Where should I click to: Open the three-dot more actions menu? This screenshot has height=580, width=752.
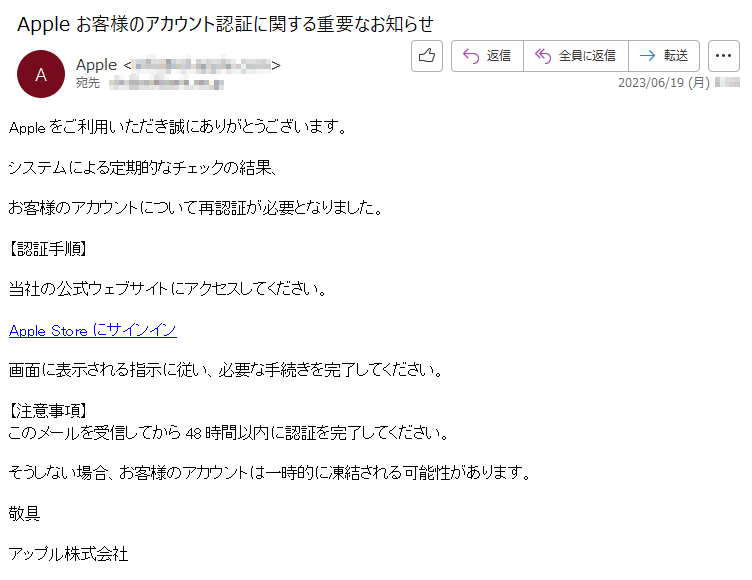click(724, 56)
